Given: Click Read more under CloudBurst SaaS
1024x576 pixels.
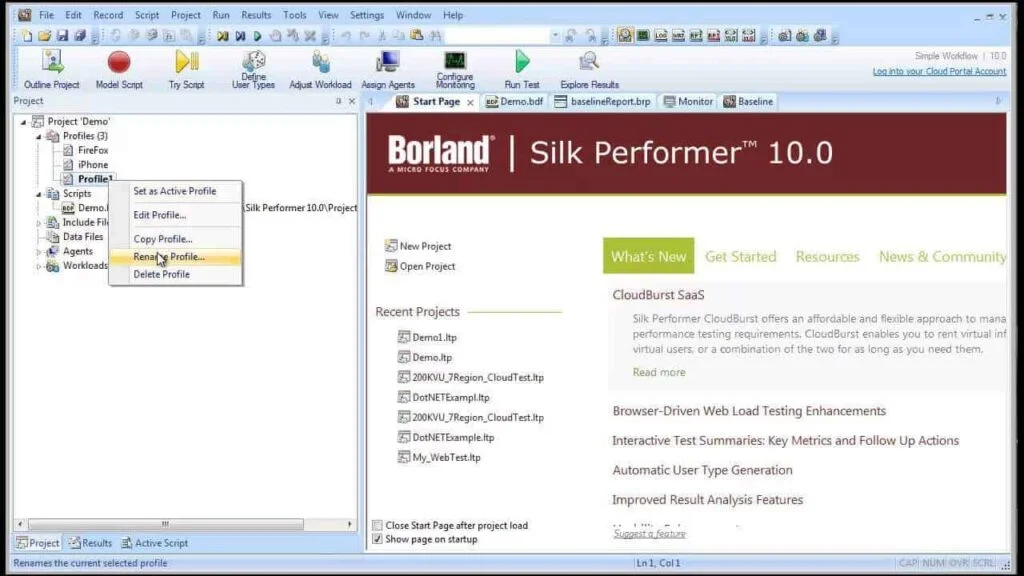Looking at the screenshot, I should point(658,372).
